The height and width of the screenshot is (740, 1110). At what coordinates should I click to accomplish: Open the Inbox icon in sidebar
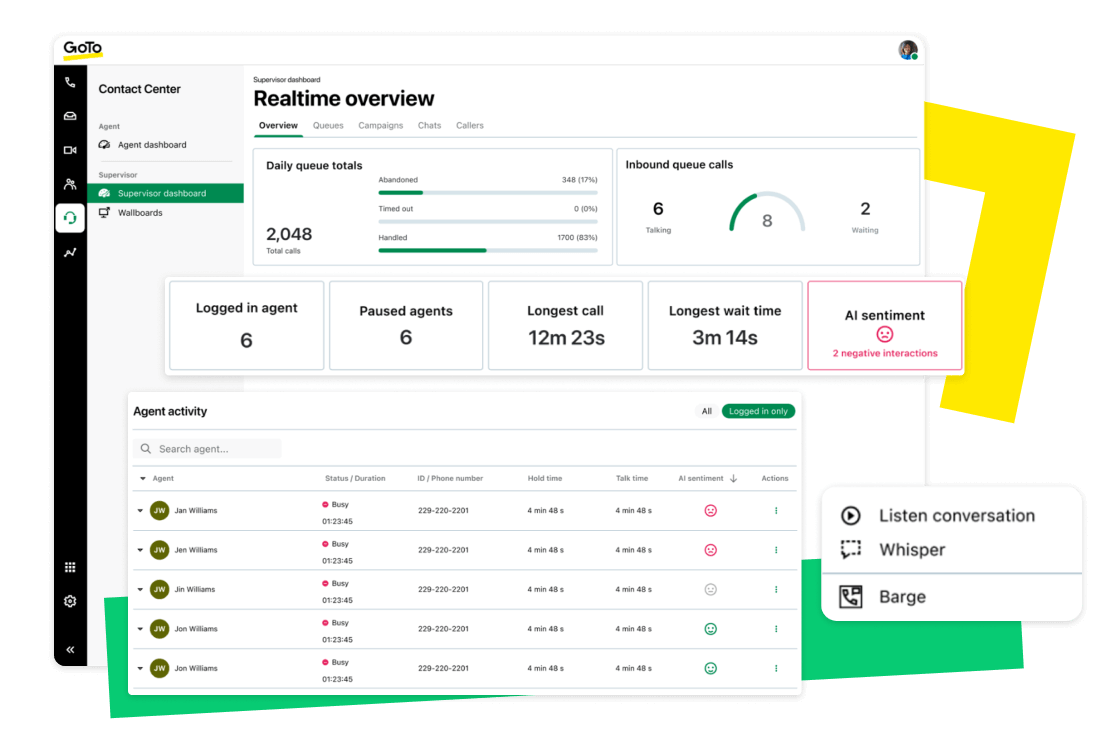(69, 115)
